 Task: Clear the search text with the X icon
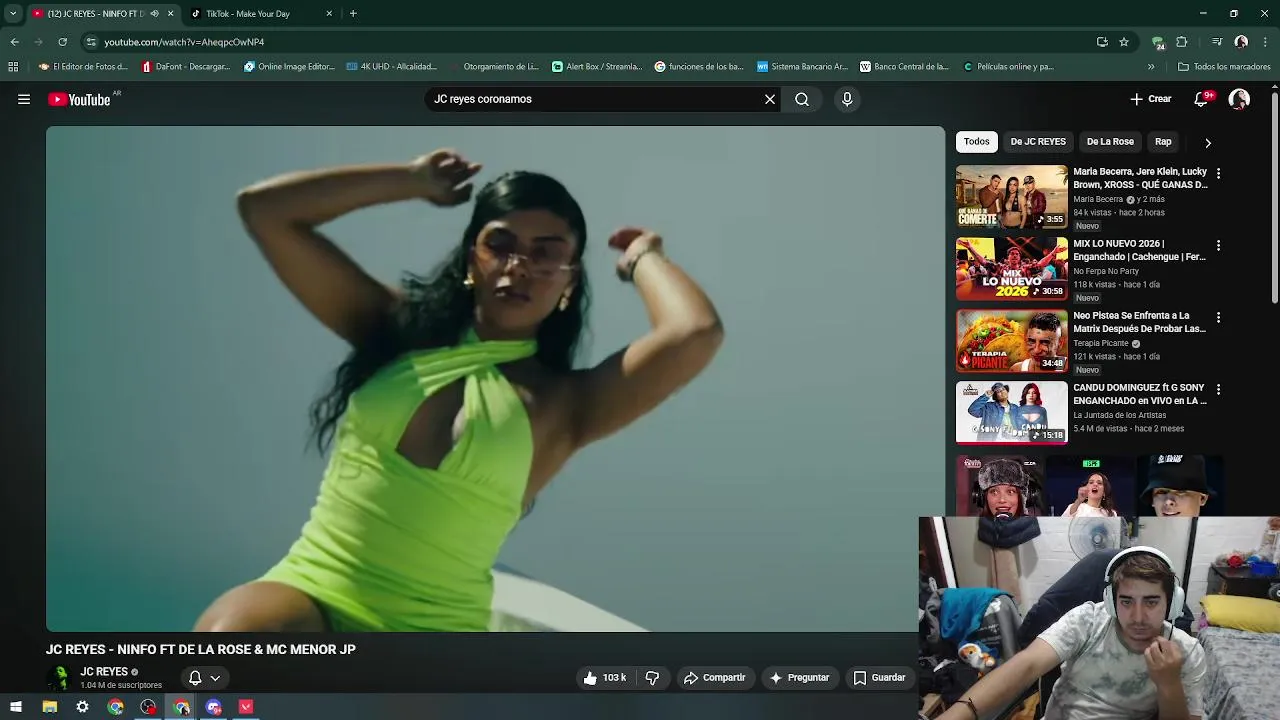click(x=770, y=99)
